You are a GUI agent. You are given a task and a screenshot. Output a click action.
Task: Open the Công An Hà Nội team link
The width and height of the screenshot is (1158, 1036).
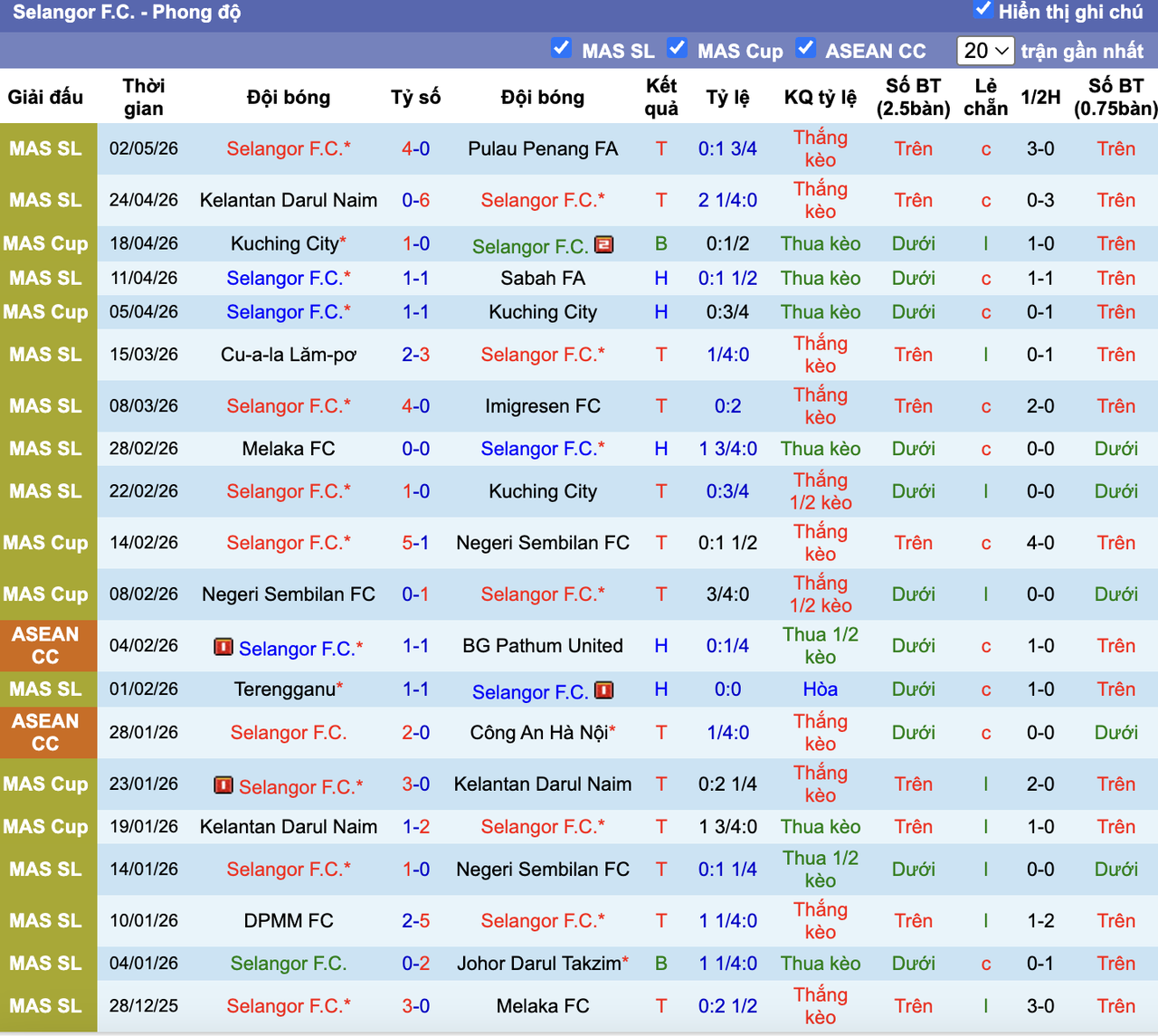[x=538, y=733]
